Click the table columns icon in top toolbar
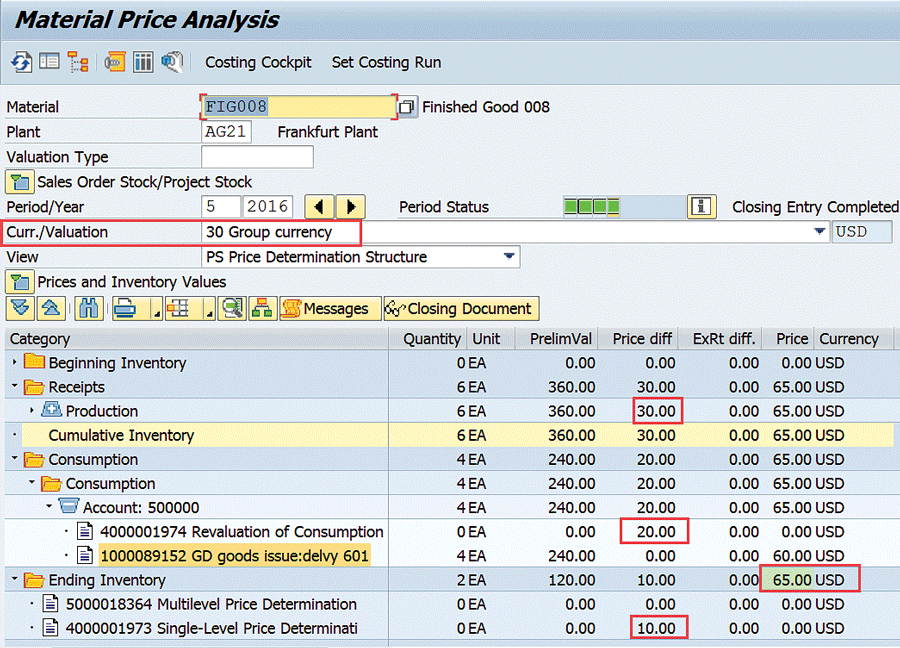This screenshot has height=648, width=900. pos(143,62)
